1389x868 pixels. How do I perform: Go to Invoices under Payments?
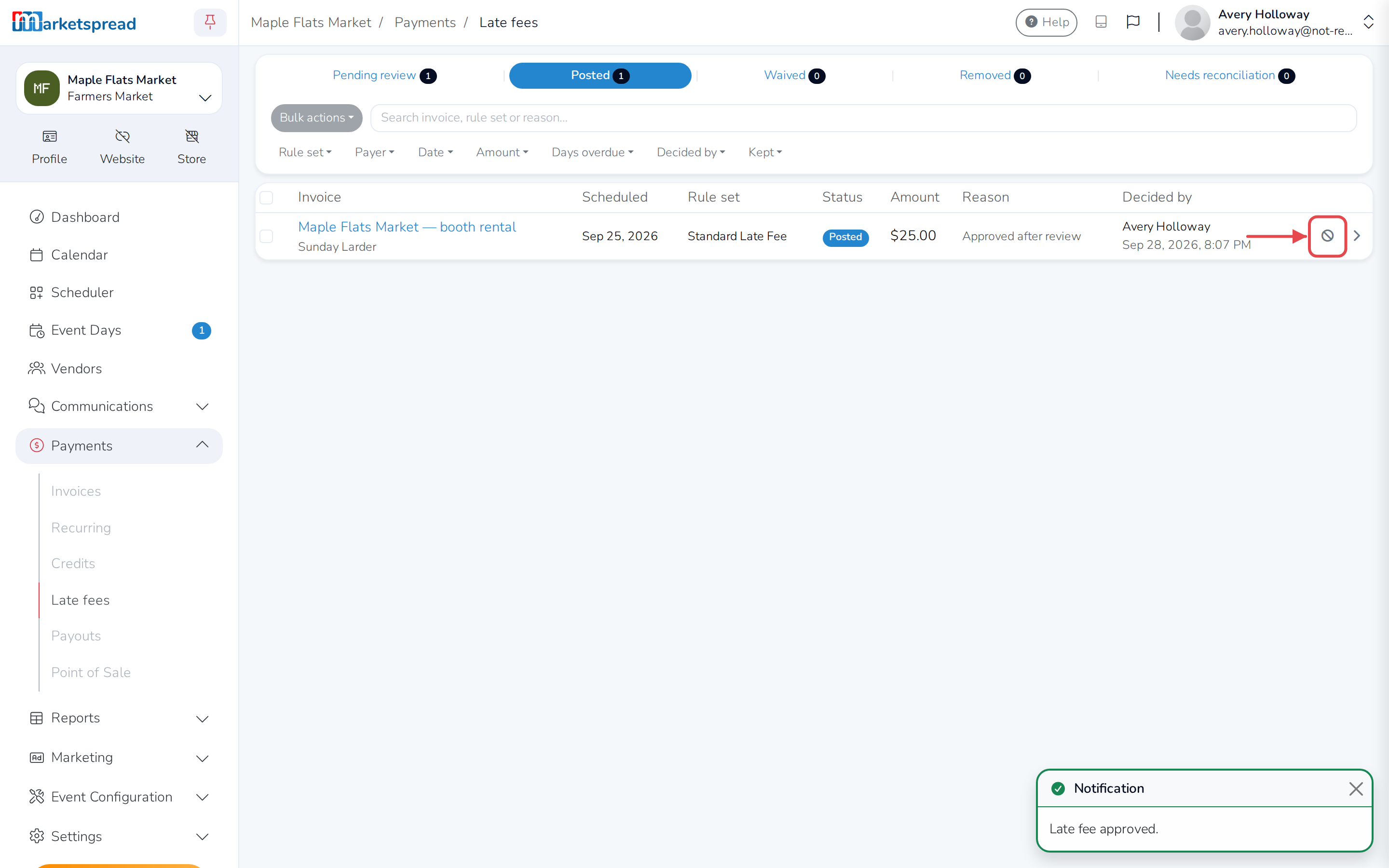point(76,491)
